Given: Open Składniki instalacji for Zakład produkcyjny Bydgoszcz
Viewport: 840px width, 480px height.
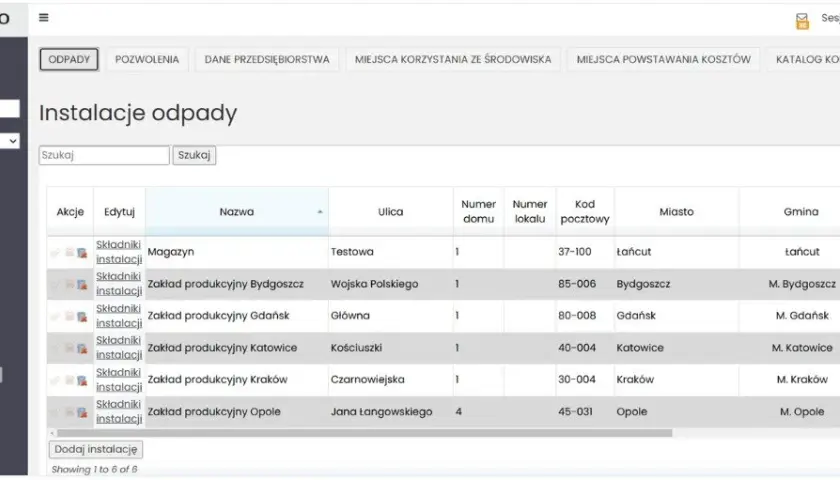Looking at the screenshot, I should (119, 283).
